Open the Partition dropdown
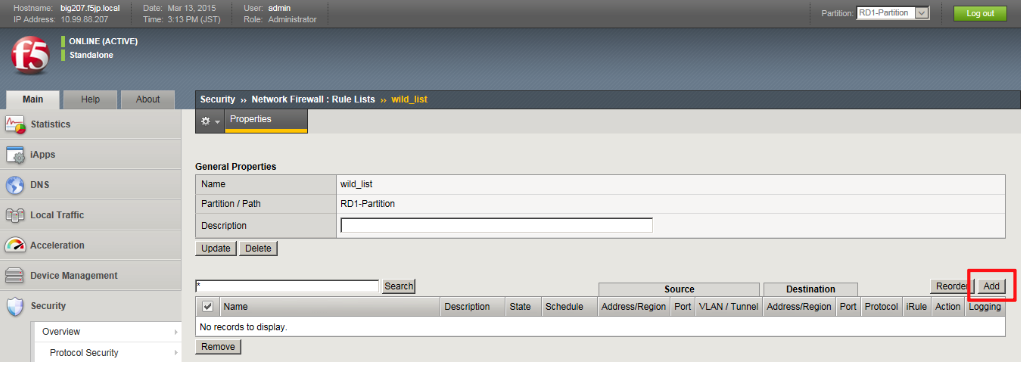The image size is (1022, 366). pos(894,13)
